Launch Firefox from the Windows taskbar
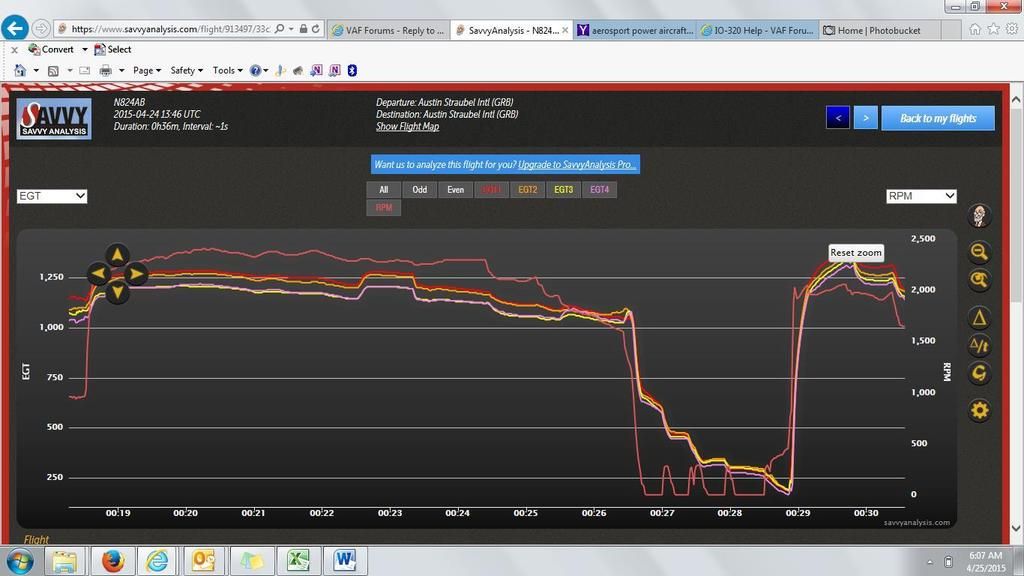1024x576 pixels. pos(111,561)
